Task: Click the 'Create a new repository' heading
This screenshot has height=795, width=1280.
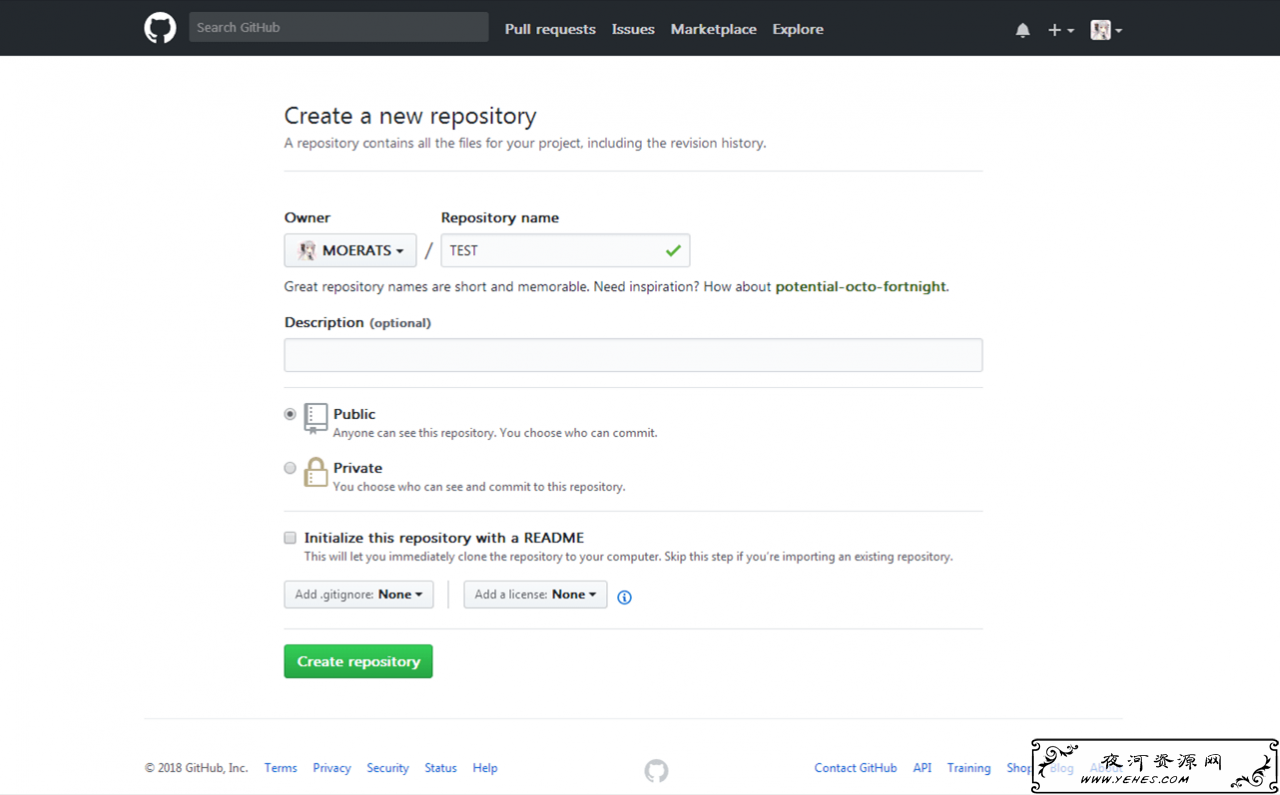Action: point(410,116)
